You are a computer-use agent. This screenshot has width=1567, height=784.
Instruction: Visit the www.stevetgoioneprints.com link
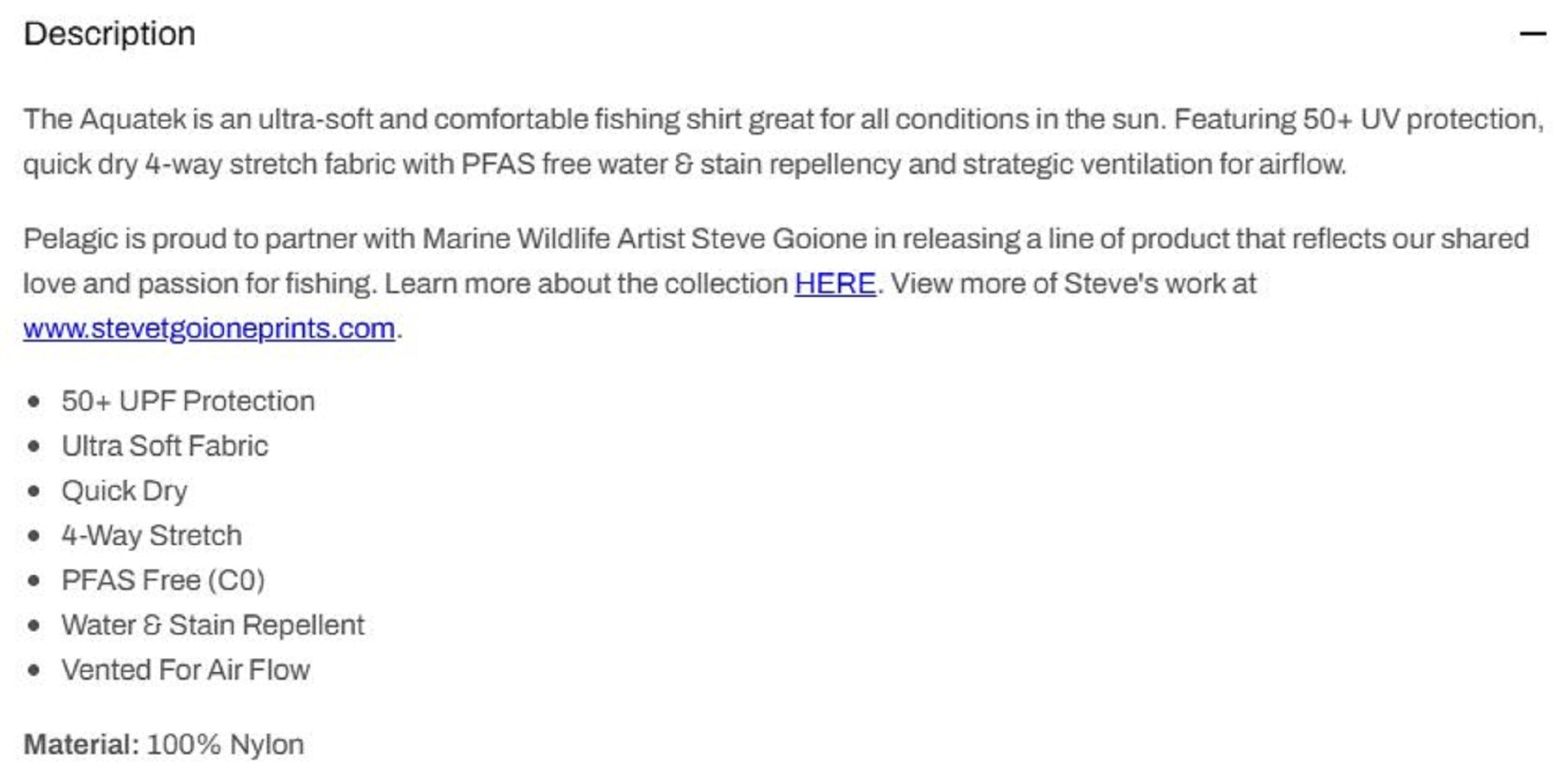point(209,328)
